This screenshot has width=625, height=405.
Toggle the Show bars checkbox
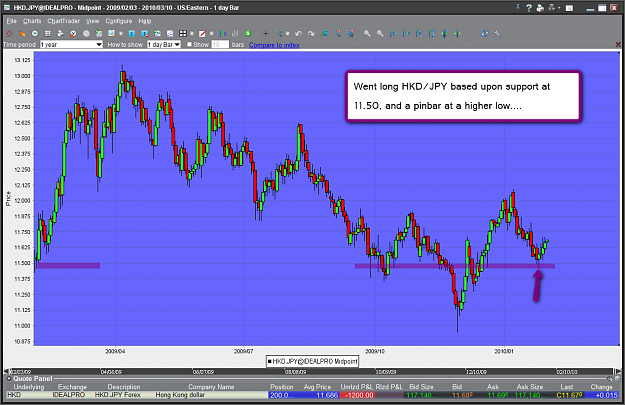190,44
